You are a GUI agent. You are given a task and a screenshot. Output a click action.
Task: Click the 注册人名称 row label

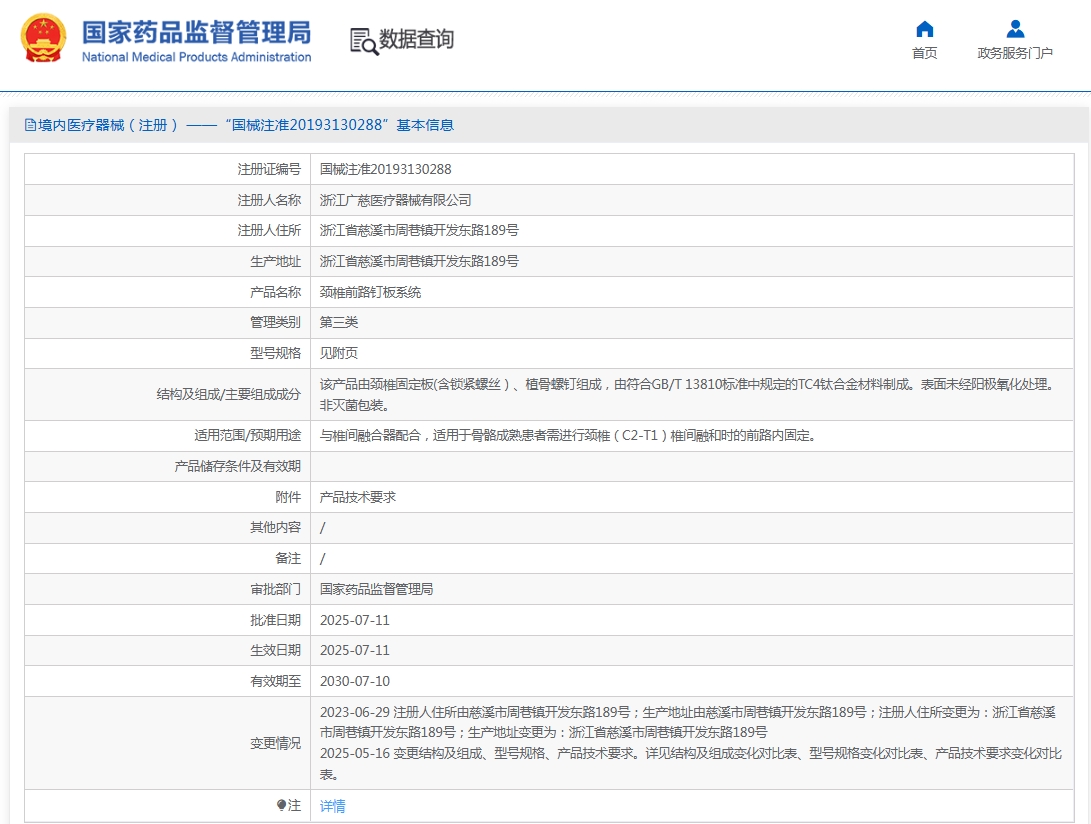(269, 200)
